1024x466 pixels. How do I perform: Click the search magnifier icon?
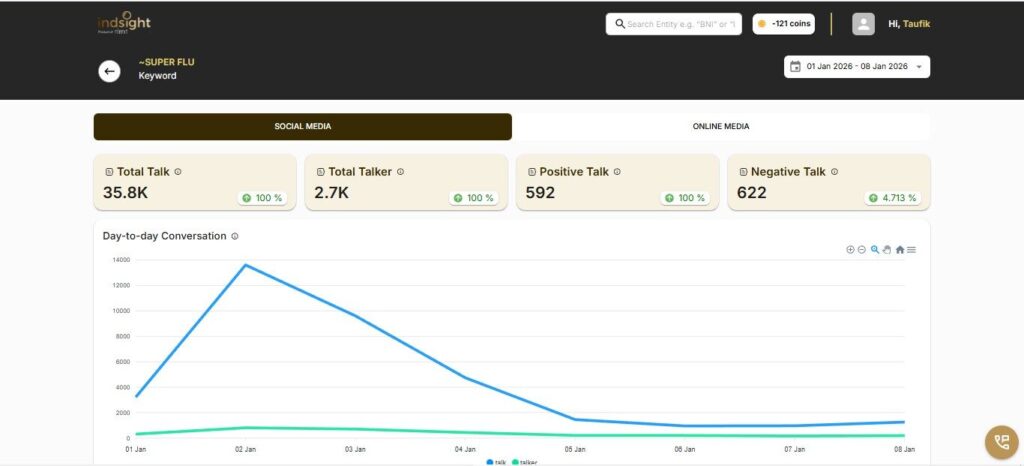620,23
